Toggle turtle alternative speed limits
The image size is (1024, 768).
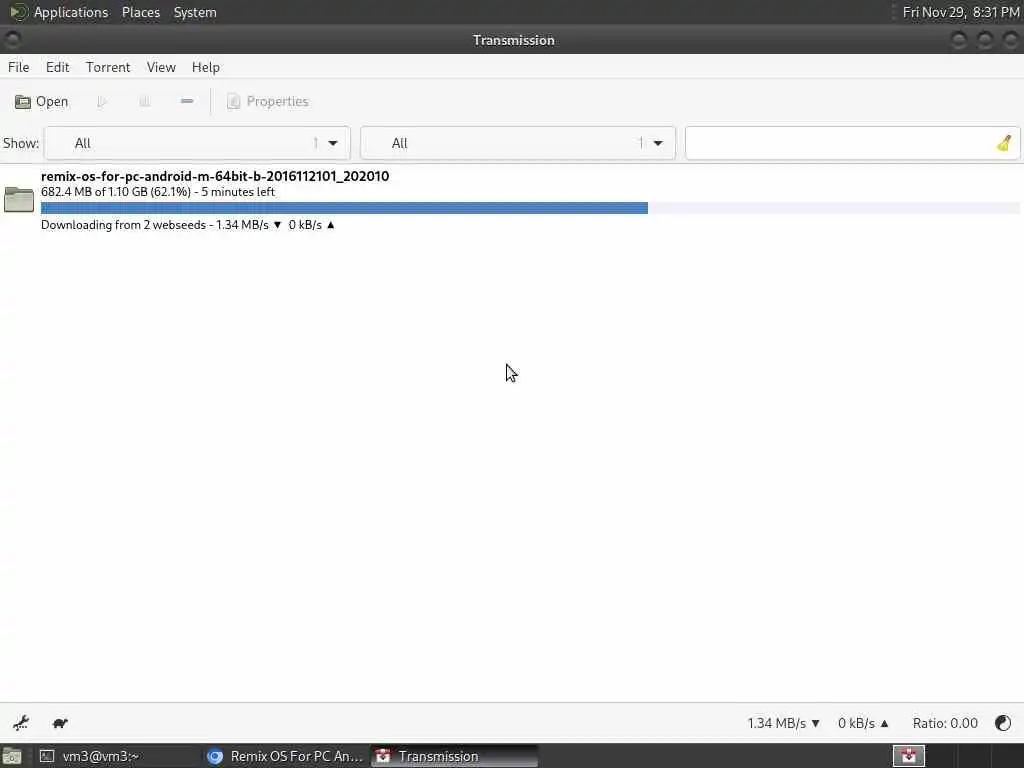(x=60, y=723)
